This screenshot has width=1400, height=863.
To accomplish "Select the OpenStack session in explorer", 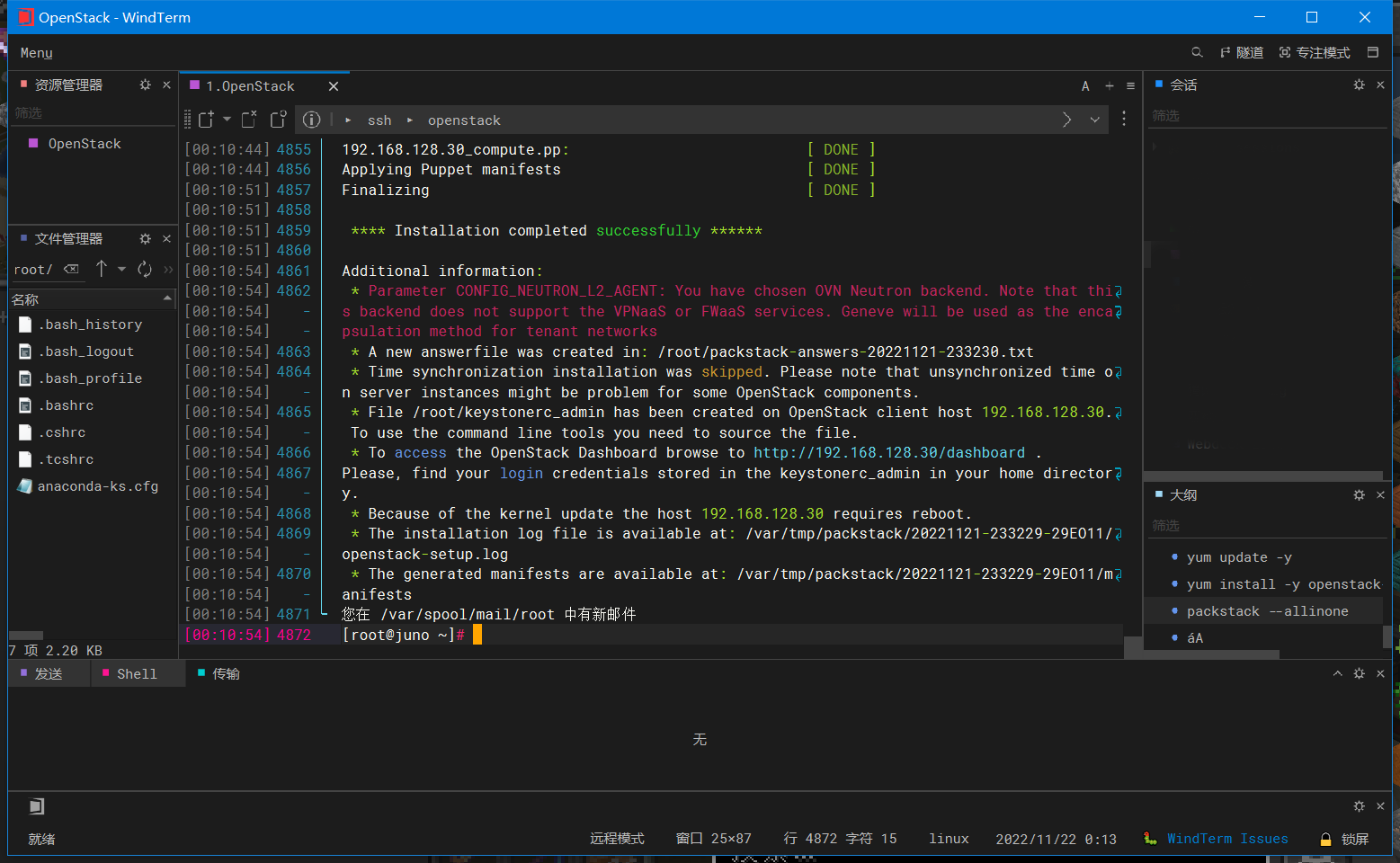I will 85,144.
